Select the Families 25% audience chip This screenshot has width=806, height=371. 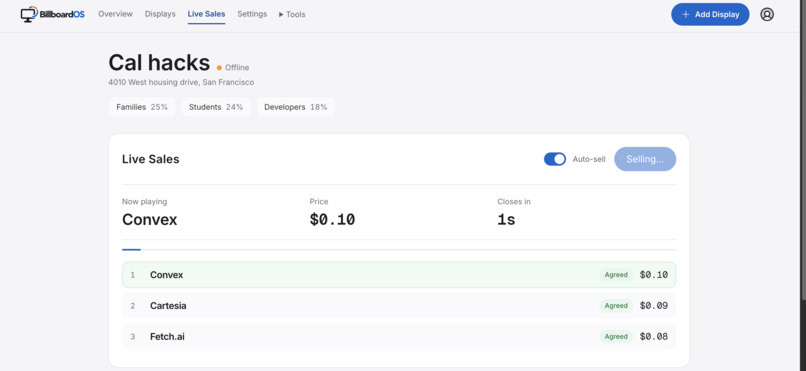[x=142, y=107]
